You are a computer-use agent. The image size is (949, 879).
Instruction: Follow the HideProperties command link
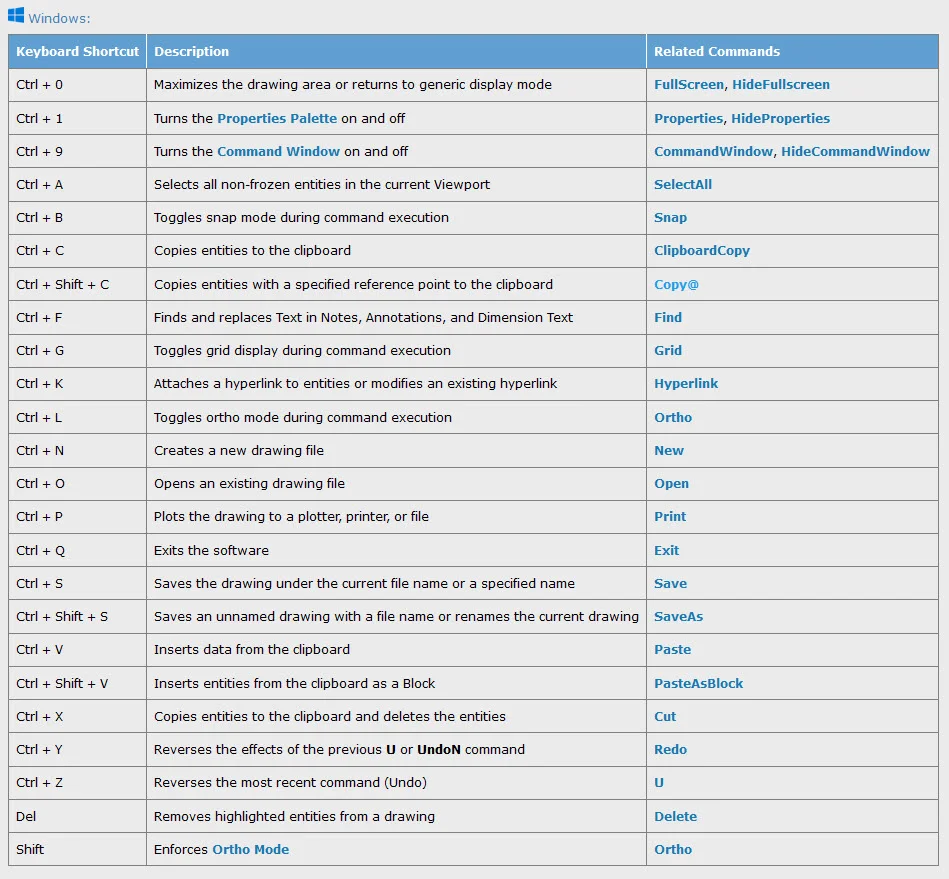pyautogui.click(x=780, y=118)
